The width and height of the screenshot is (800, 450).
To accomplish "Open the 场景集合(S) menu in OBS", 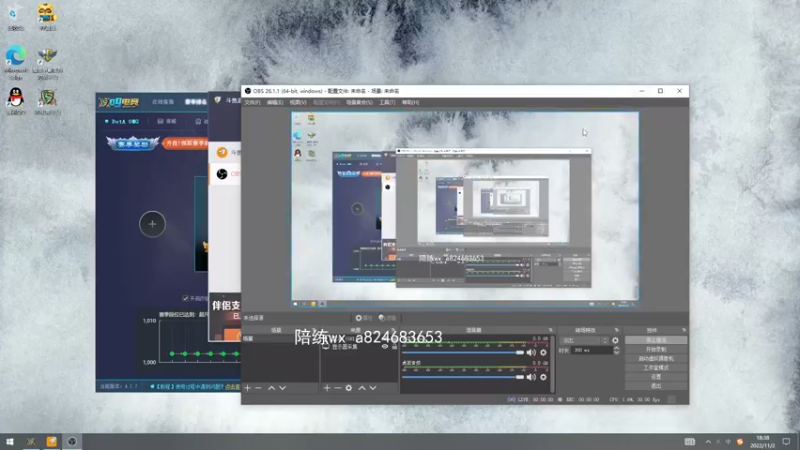I will click(359, 103).
